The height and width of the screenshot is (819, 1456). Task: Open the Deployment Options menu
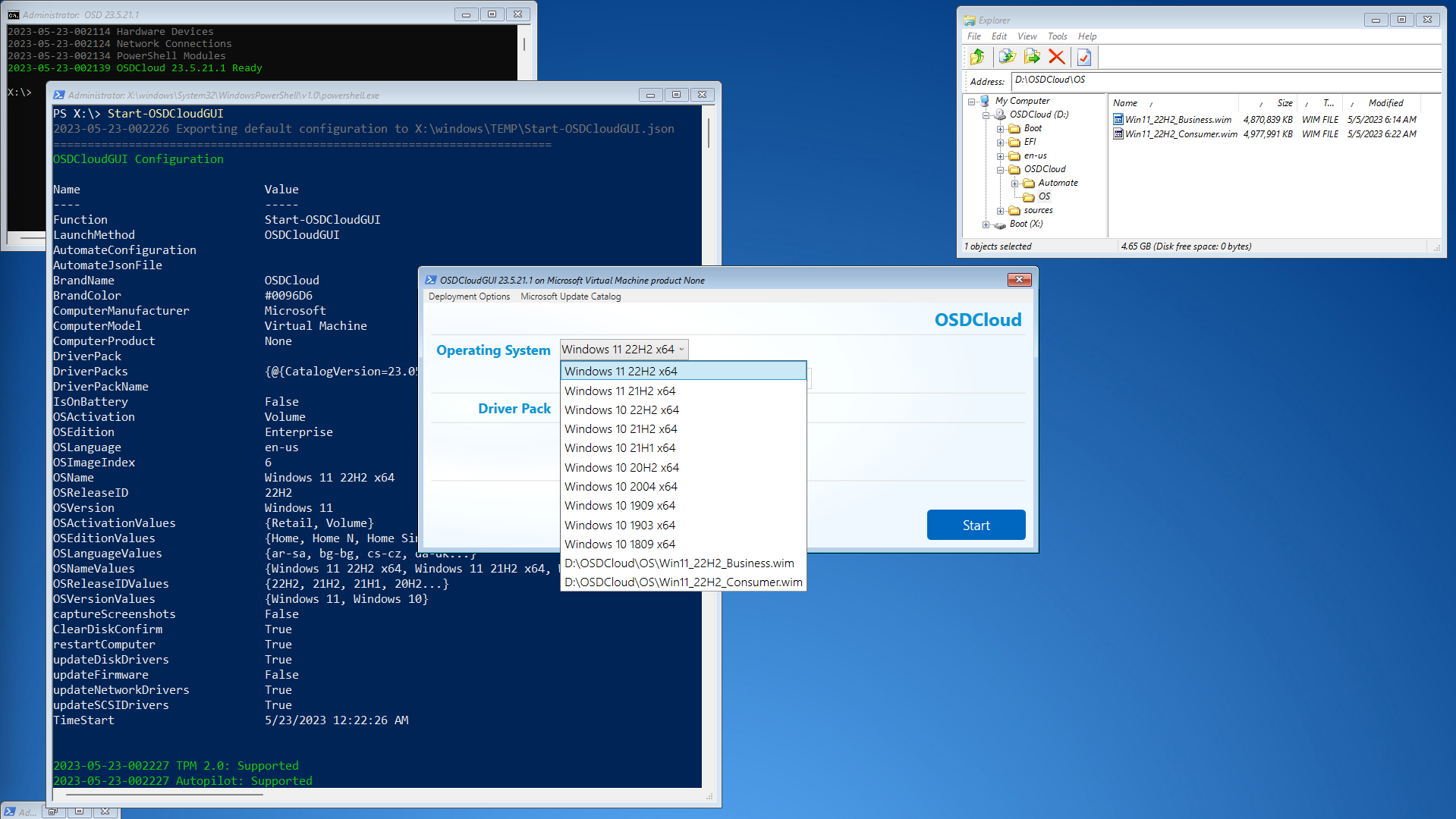point(469,297)
